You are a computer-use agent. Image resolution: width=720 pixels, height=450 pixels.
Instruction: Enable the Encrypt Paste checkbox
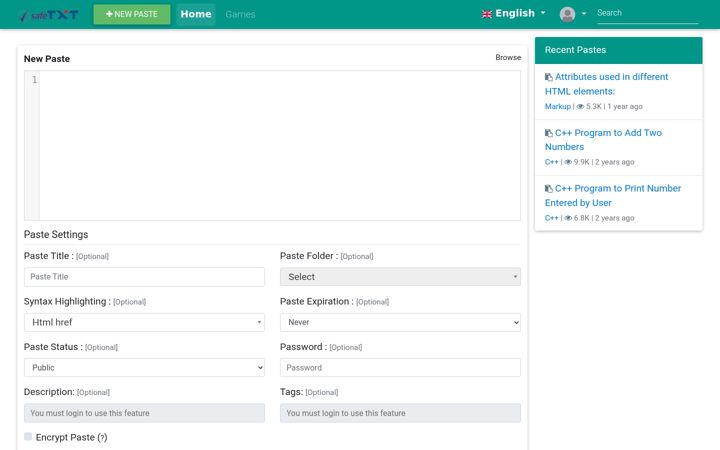28,437
